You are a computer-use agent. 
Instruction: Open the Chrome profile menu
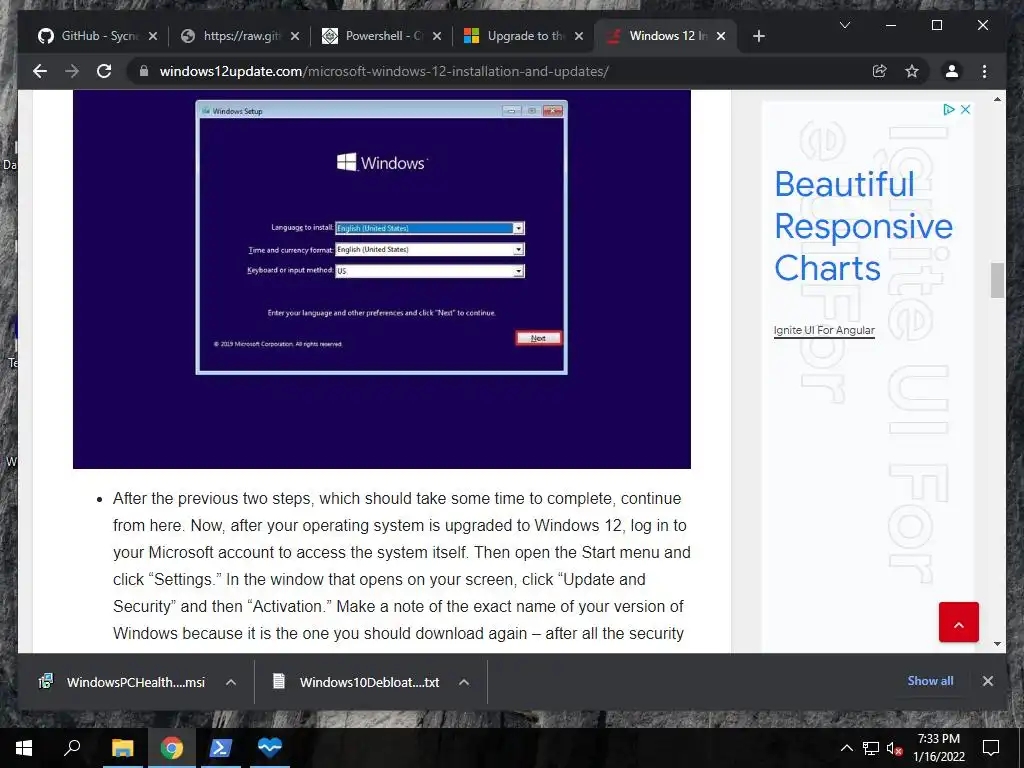click(x=952, y=71)
